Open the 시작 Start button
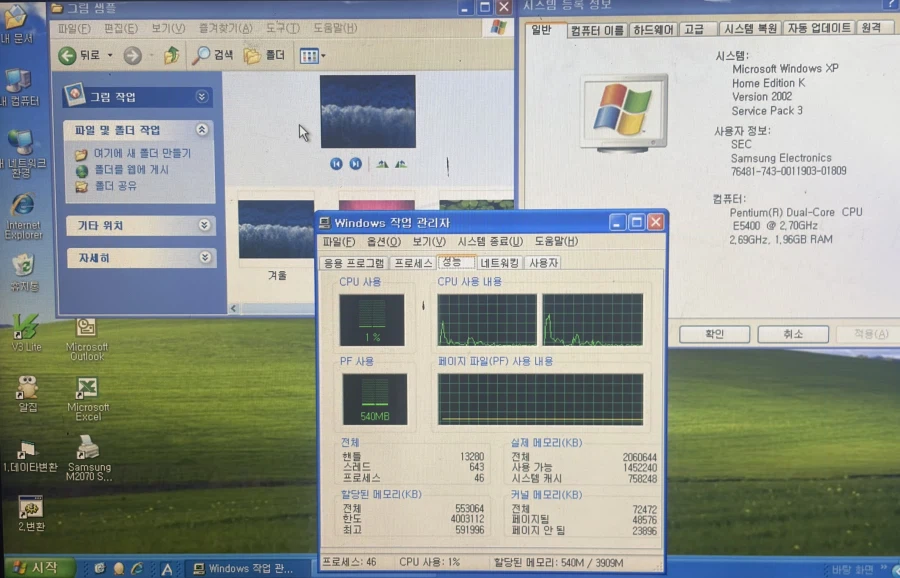 [x=38, y=568]
